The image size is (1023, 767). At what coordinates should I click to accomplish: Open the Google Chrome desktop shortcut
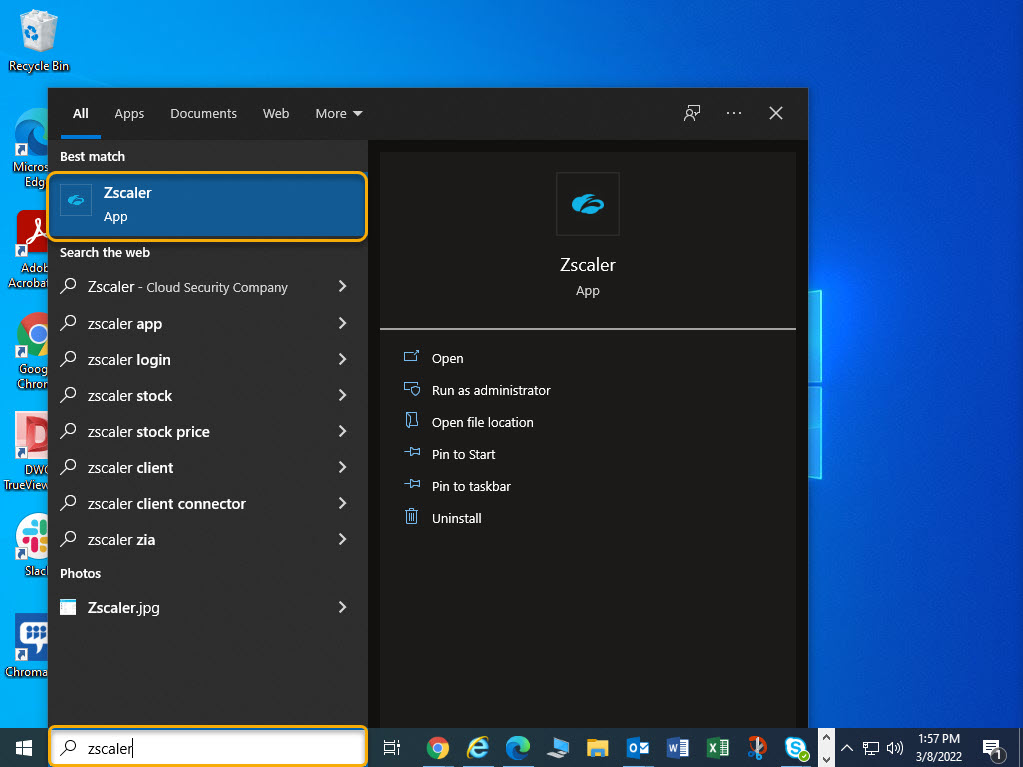click(30, 351)
